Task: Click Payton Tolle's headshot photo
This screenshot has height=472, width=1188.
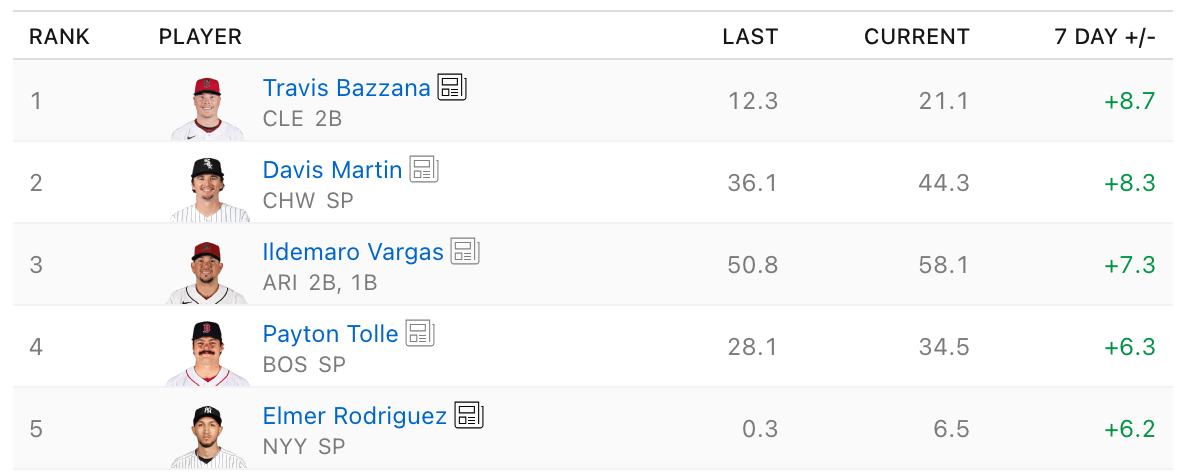Action: point(207,354)
